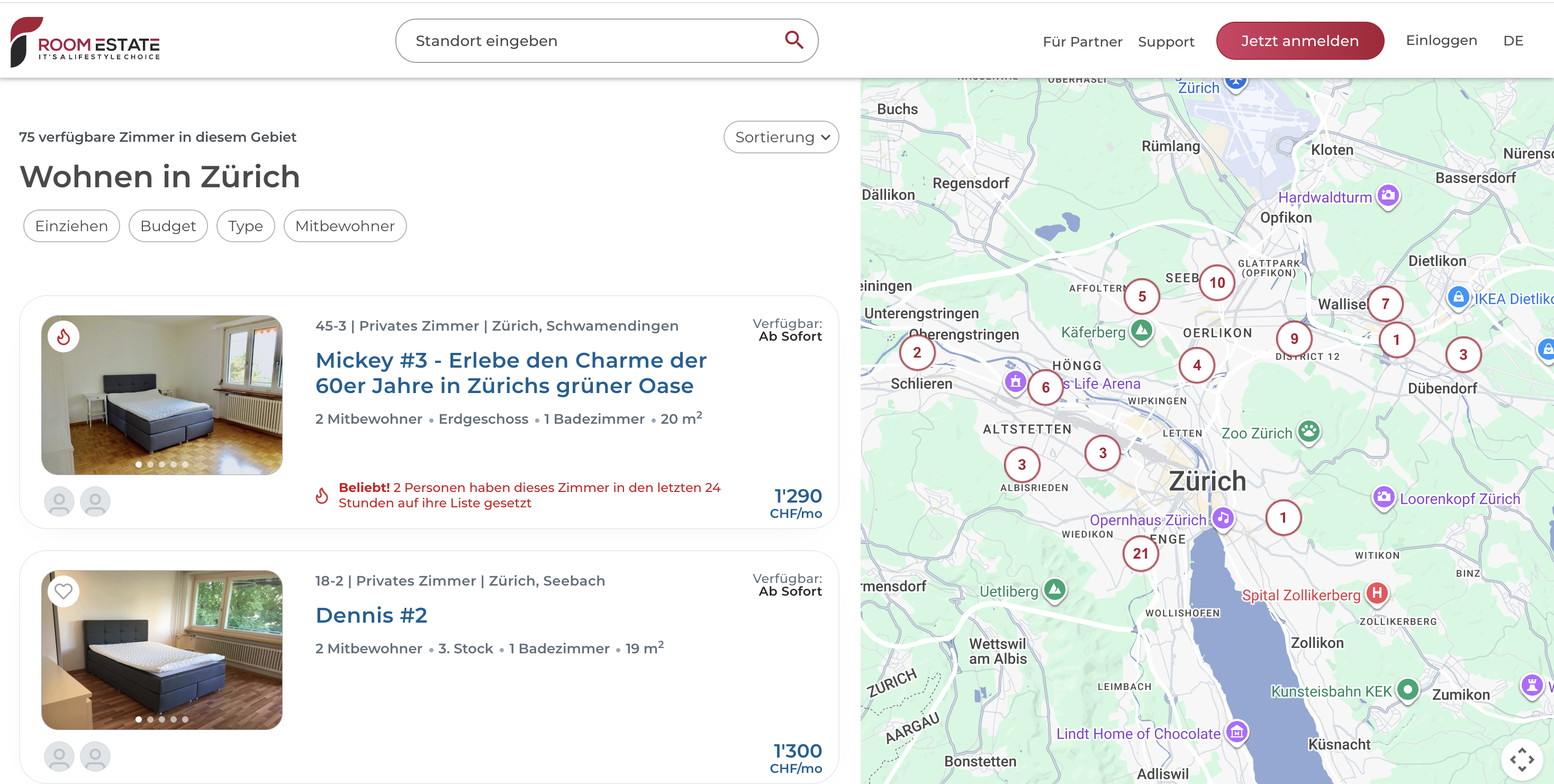Click the Spital Zollikerberg hospital pin
This screenshot has height=784, width=1554.
[x=1377, y=594]
